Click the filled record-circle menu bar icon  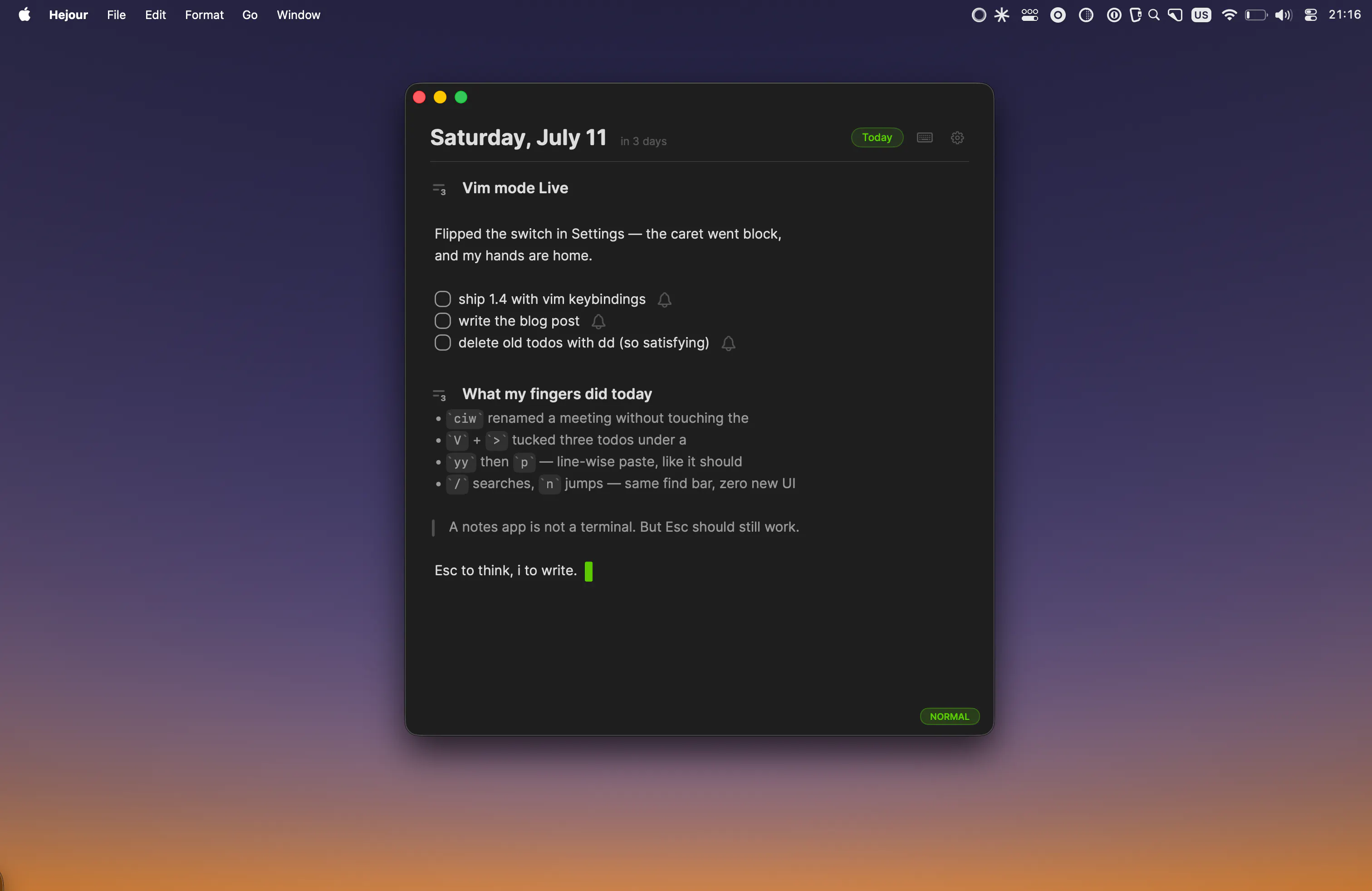point(1058,15)
